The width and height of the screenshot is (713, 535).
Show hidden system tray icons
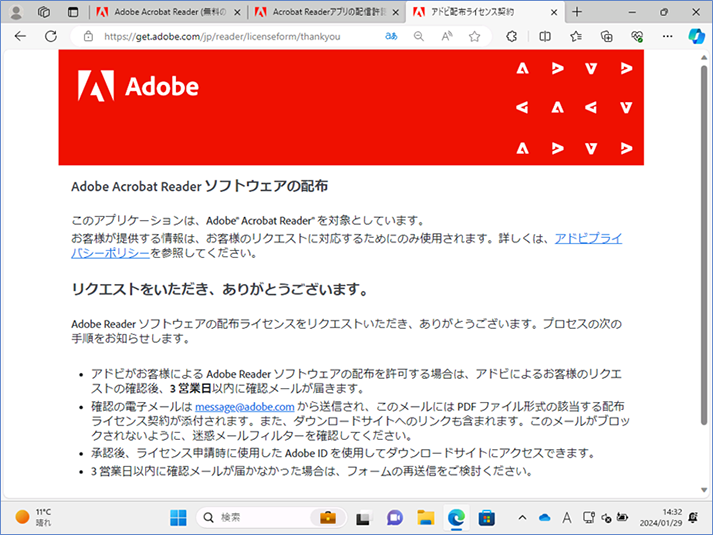[x=522, y=517]
